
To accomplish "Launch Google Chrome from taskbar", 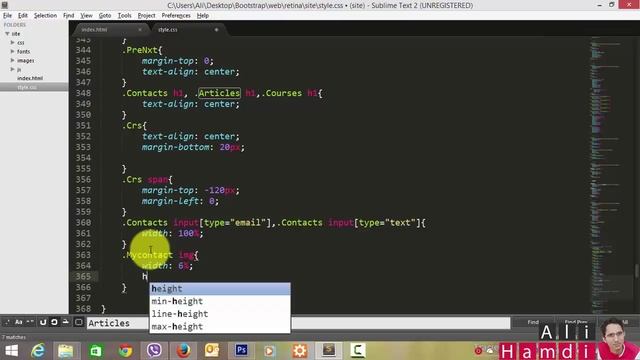I will [x=125, y=351].
